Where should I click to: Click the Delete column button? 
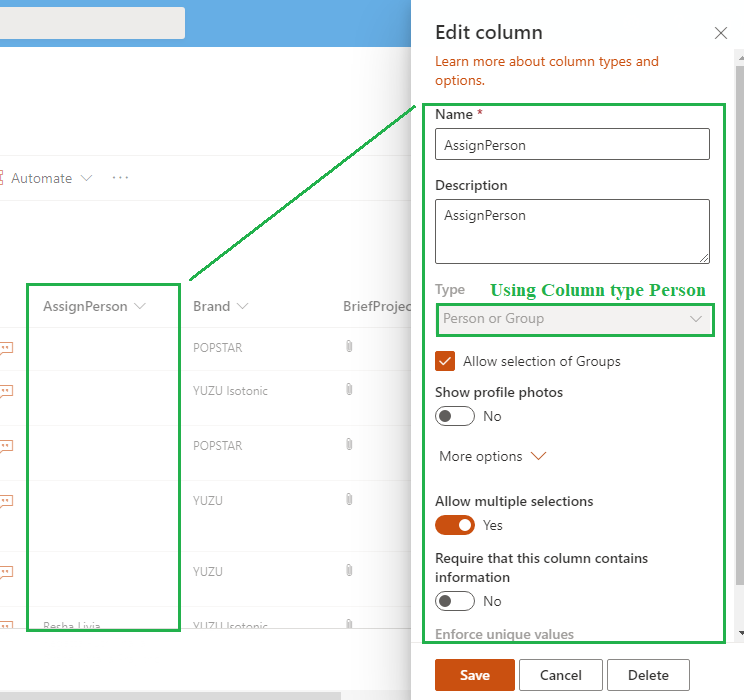tap(648, 675)
